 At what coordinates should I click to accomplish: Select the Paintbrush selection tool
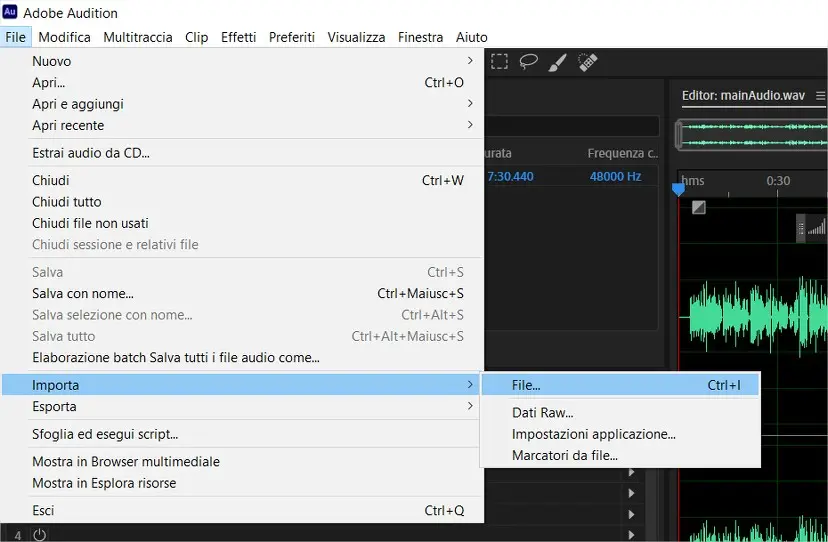pyautogui.click(x=558, y=62)
